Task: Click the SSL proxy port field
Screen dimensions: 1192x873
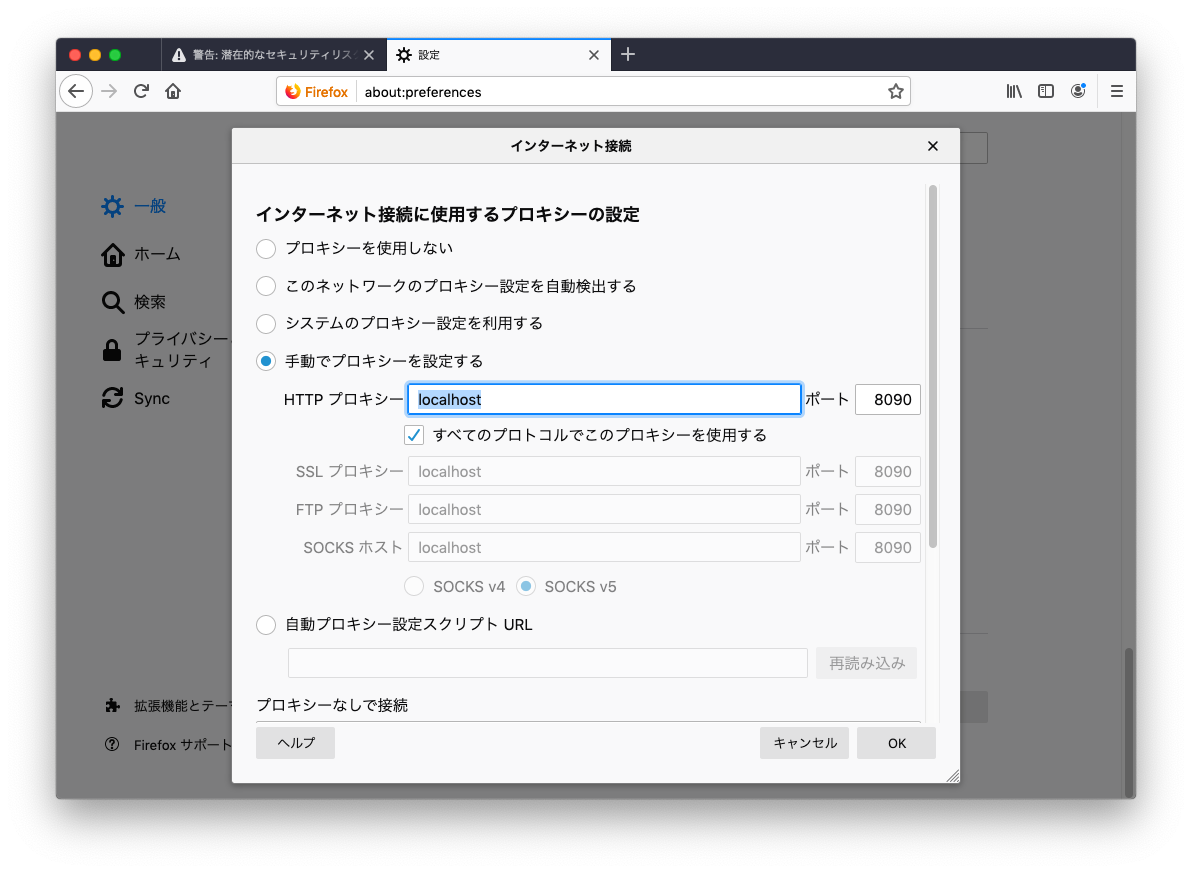Action: (x=888, y=471)
